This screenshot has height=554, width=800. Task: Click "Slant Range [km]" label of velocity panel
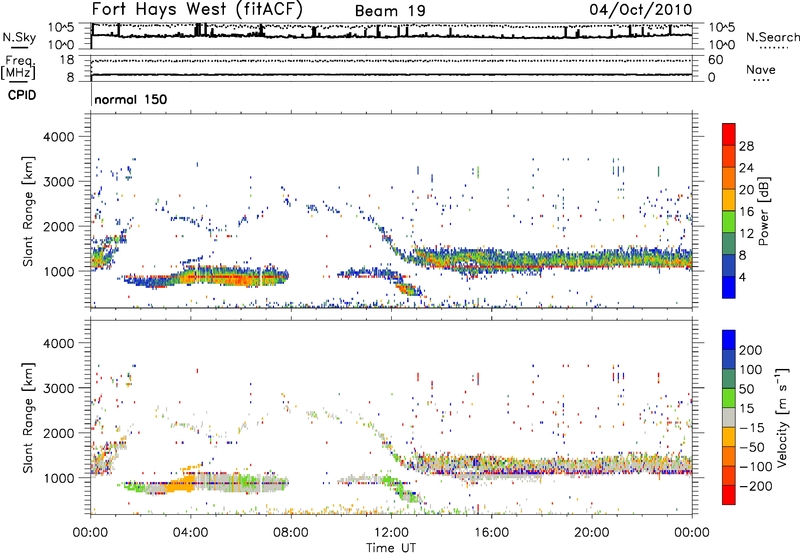28,417
